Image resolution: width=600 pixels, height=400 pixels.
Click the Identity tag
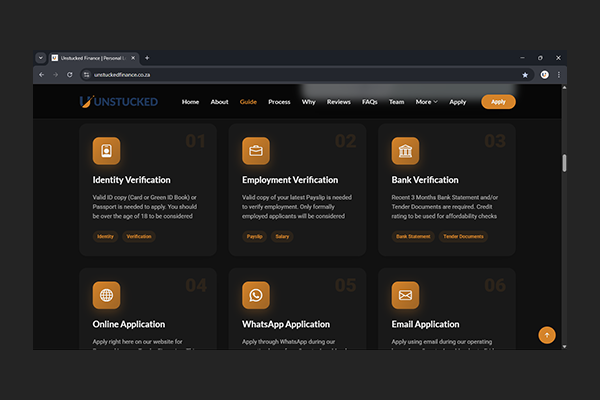pos(105,237)
